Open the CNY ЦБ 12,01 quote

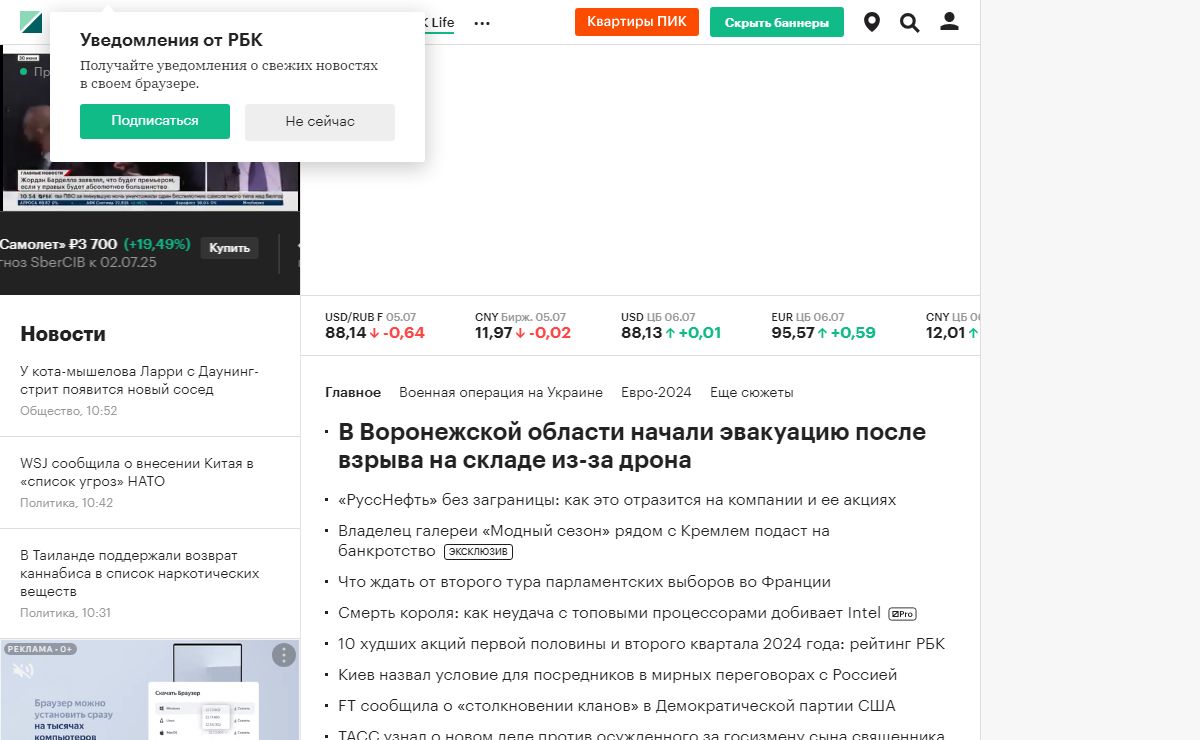(x=952, y=326)
